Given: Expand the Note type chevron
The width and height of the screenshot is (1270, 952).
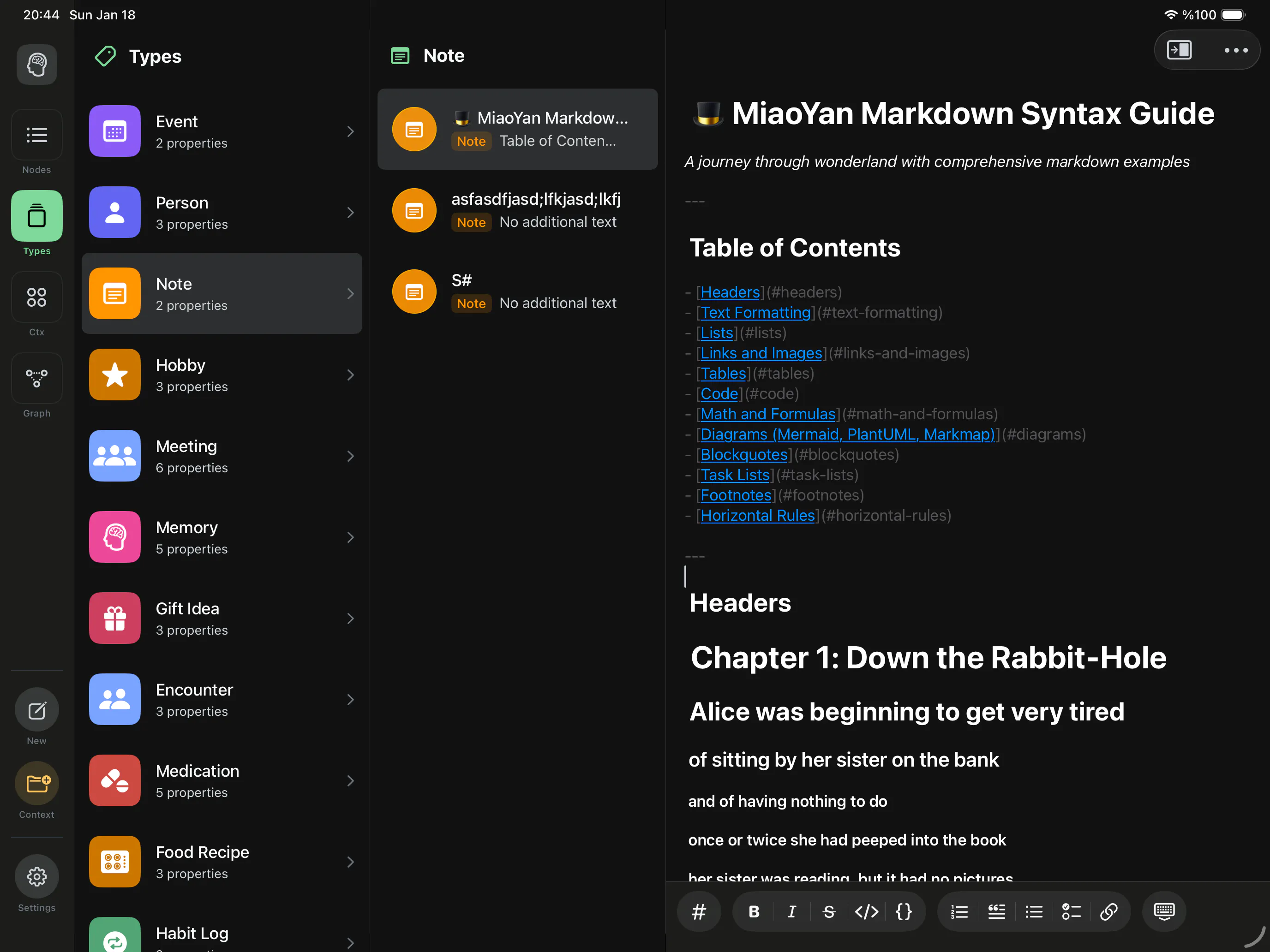Looking at the screenshot, I should [350, 294].
